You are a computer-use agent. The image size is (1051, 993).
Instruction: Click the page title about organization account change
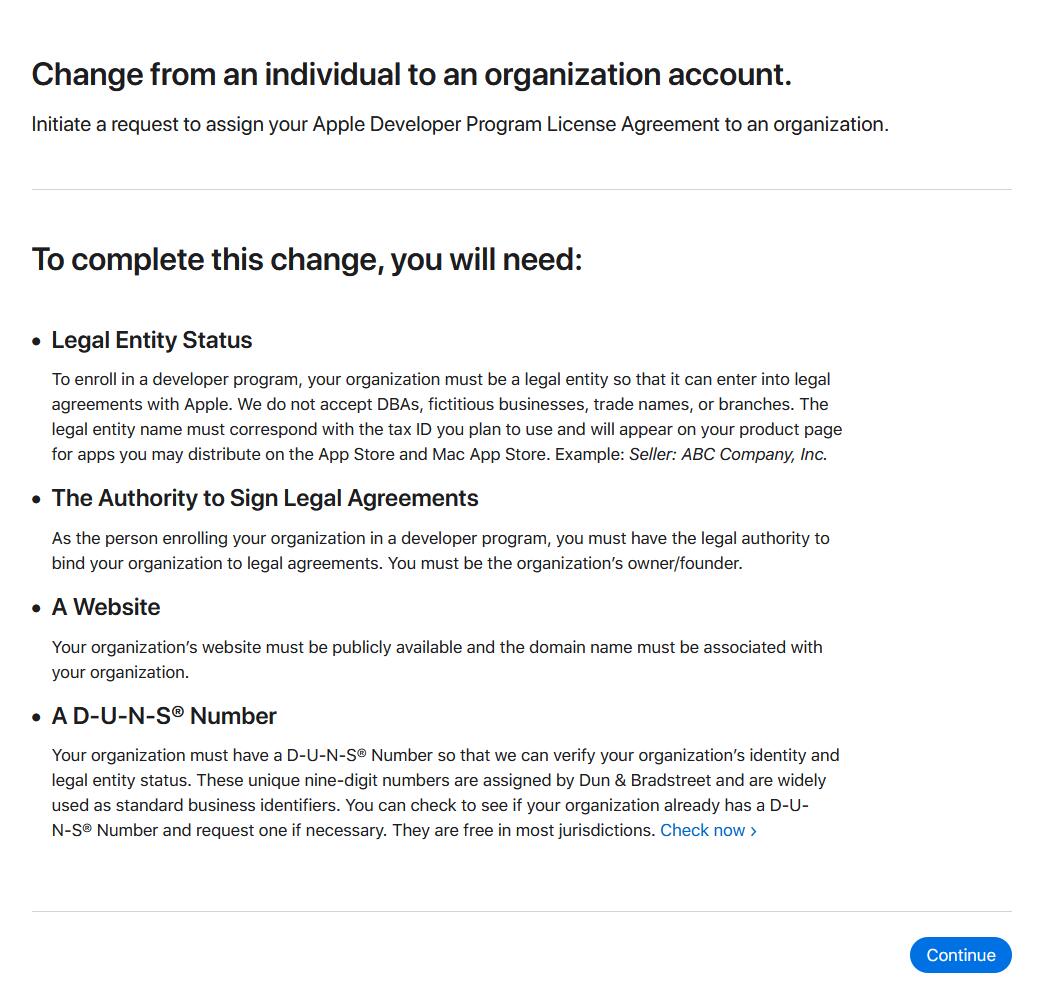[412, 74]
